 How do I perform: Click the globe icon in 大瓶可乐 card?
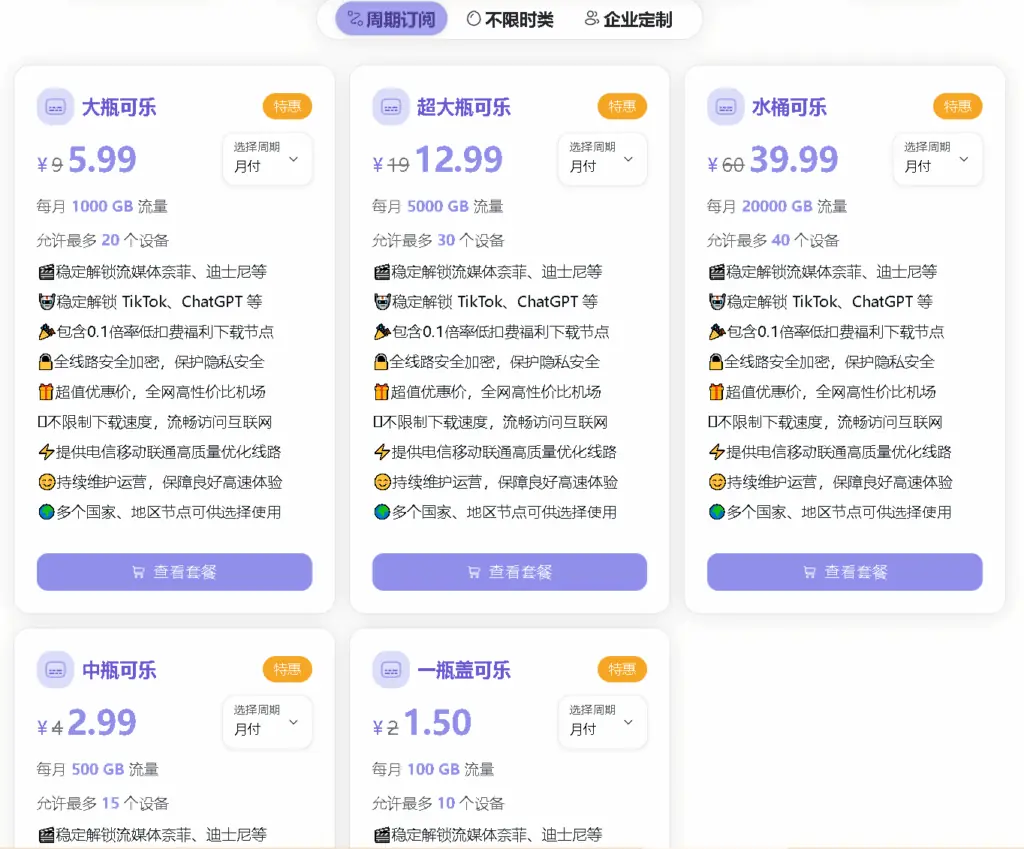pyautogui.click(x=46, y=512)
